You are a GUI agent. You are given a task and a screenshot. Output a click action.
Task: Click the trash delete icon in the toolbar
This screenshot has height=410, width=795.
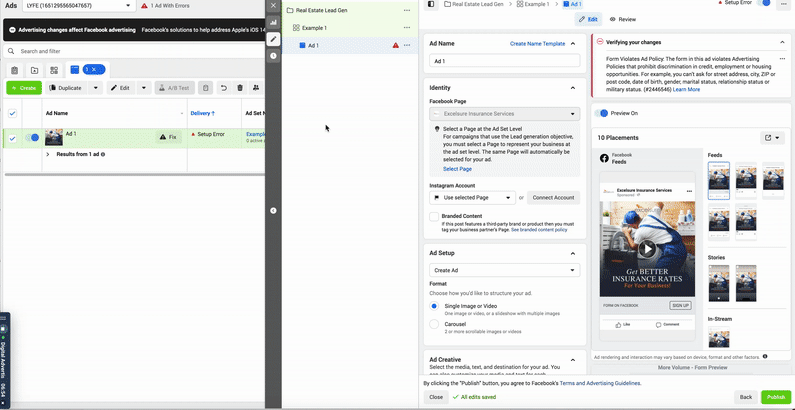pos(240,88)
